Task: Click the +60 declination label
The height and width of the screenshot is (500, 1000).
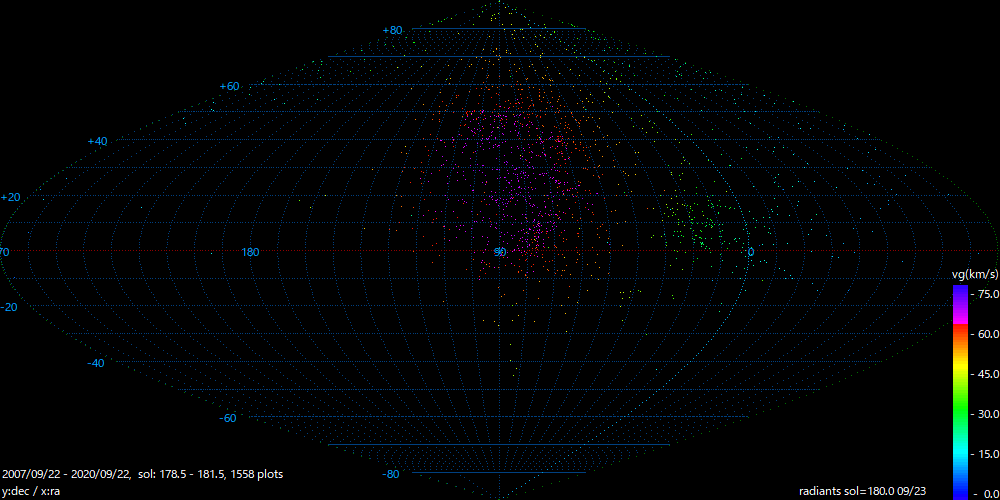Action: (229, 87)
